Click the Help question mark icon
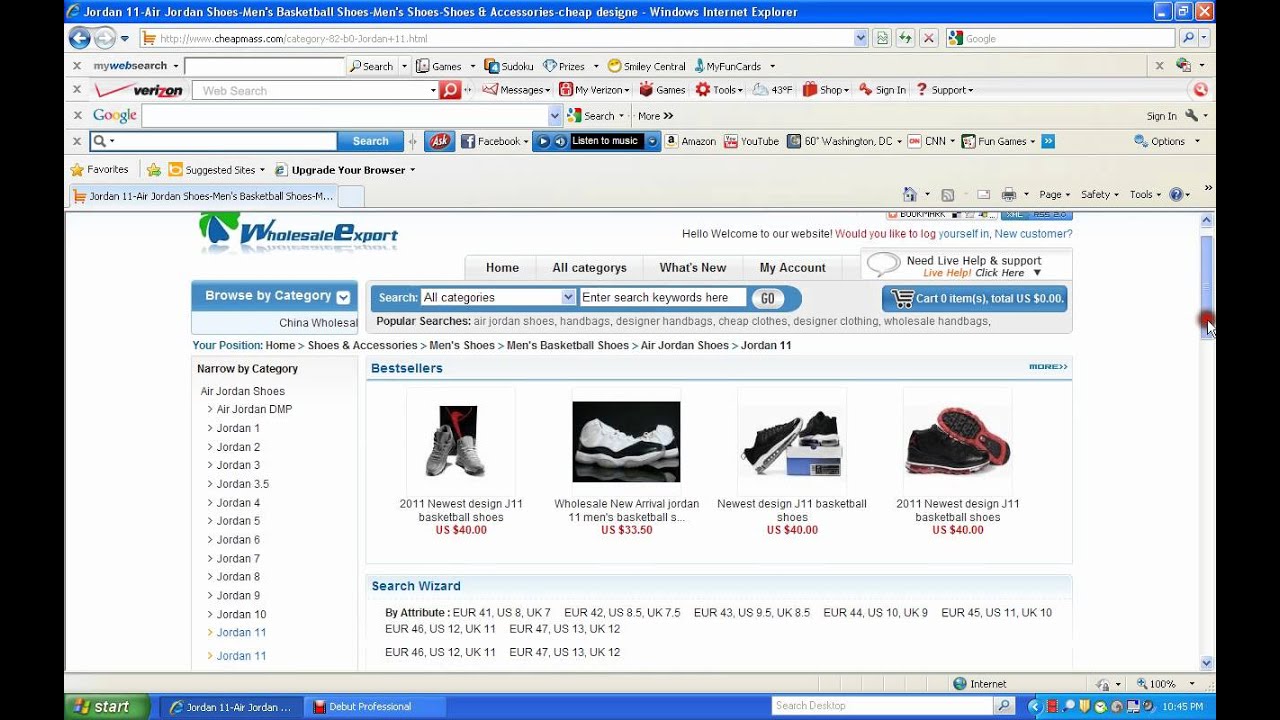This screenshot has width=1280, height=720. (x=1176, y=194)
